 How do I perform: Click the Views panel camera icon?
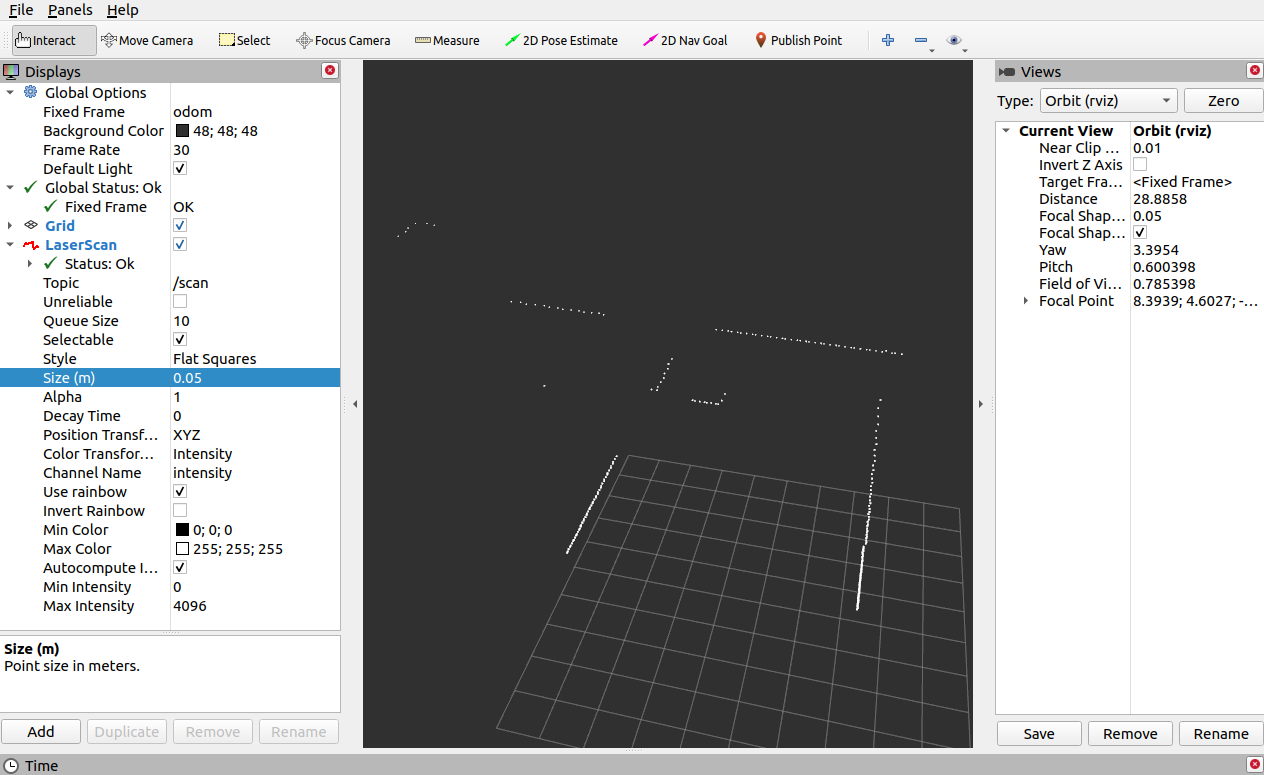tap(1008, 72)
